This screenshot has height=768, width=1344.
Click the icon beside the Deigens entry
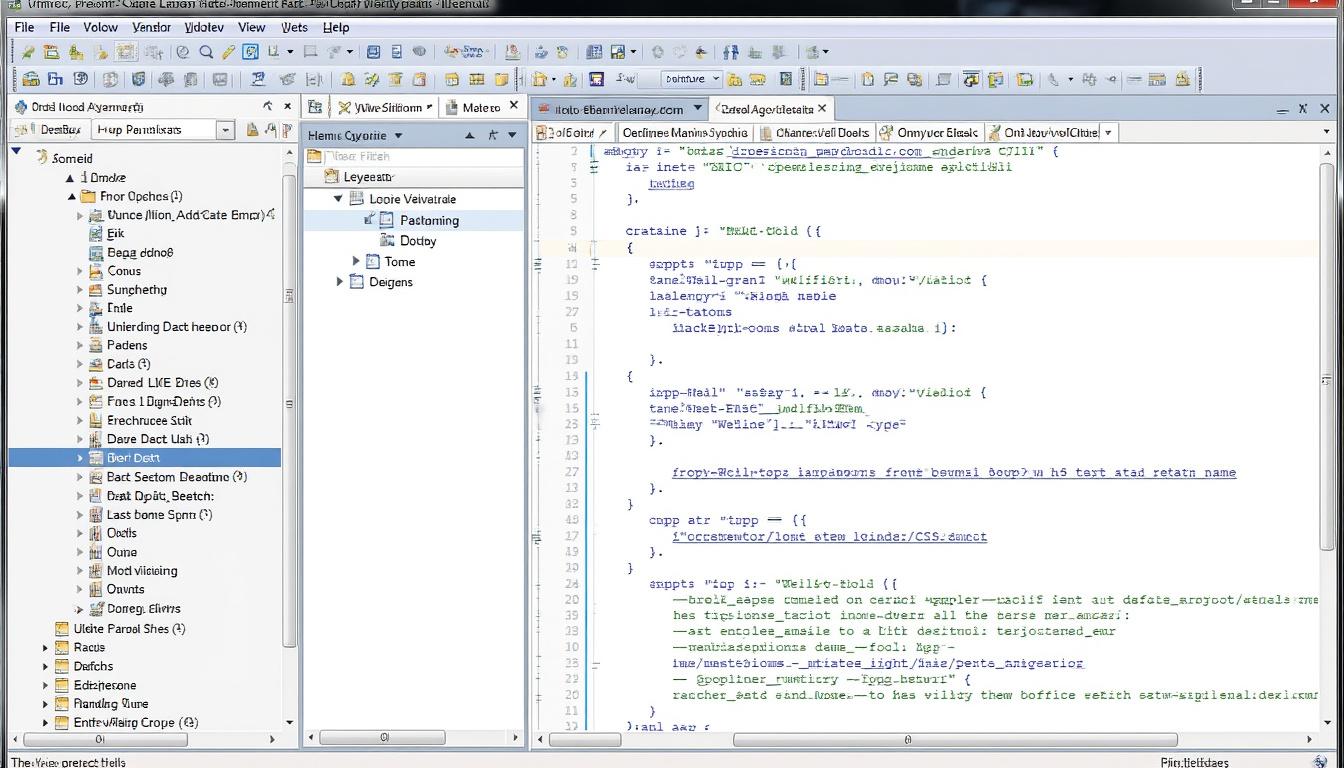click(357, 282)
